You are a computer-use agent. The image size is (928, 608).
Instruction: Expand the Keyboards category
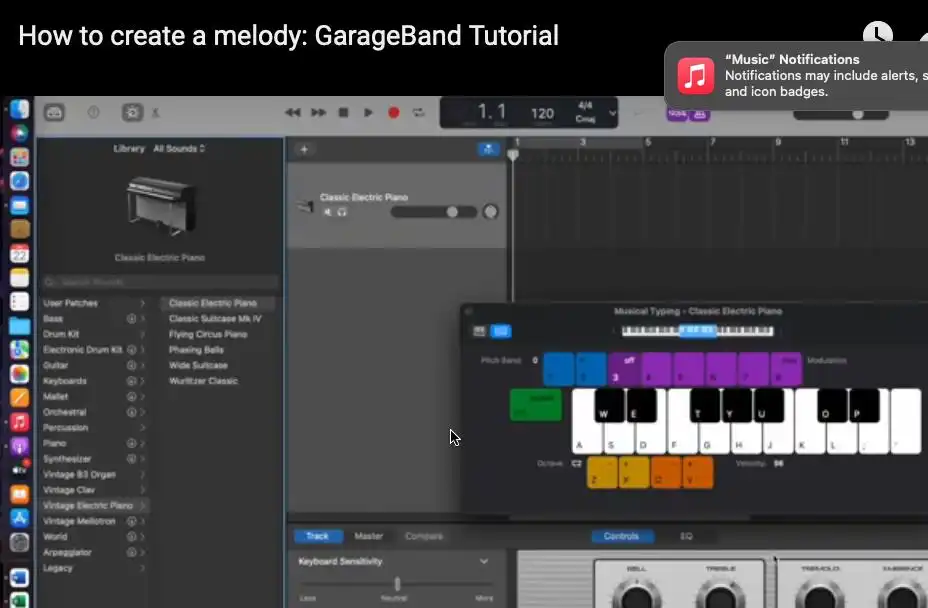click(94, 381)
